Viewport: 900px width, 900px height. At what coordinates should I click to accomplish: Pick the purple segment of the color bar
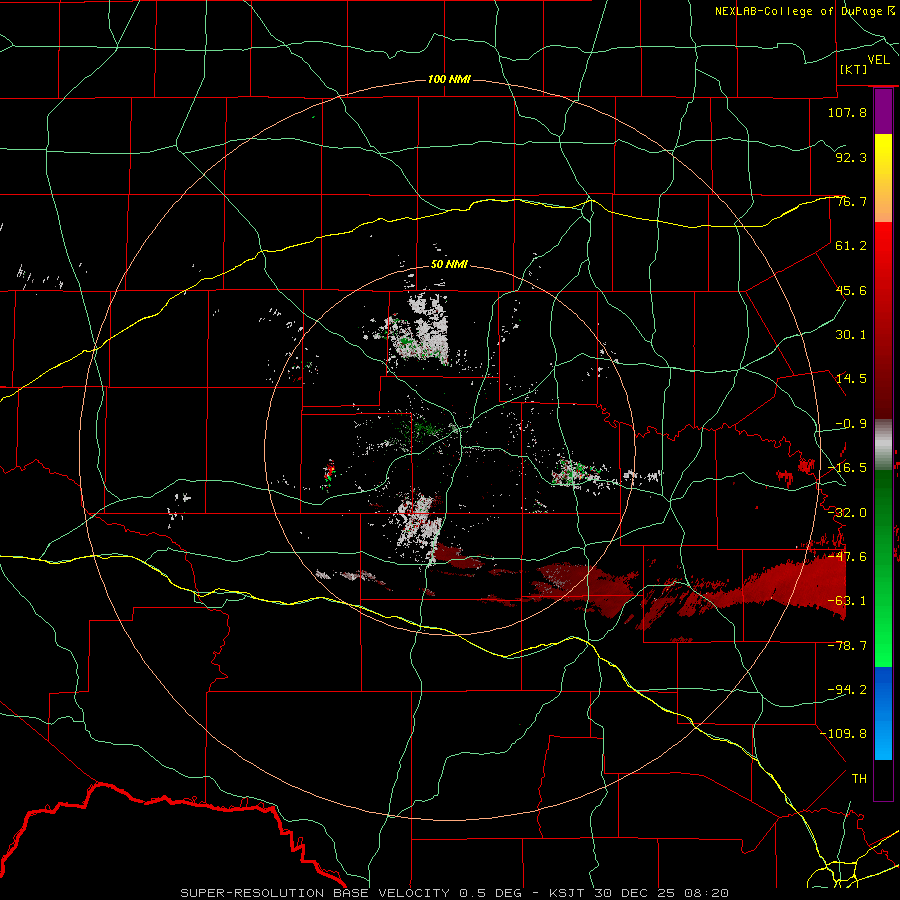click(x=883, y=112)
